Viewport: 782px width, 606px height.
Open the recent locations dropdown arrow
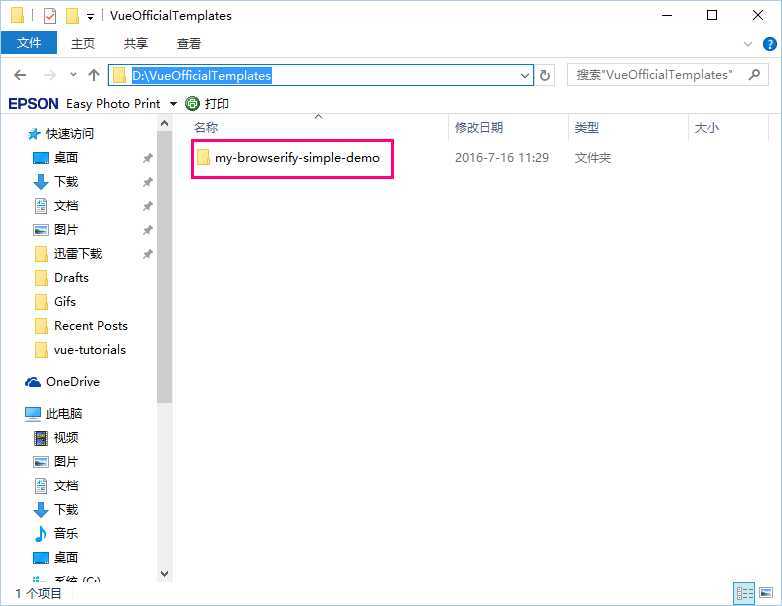click(x=73, y=75)
